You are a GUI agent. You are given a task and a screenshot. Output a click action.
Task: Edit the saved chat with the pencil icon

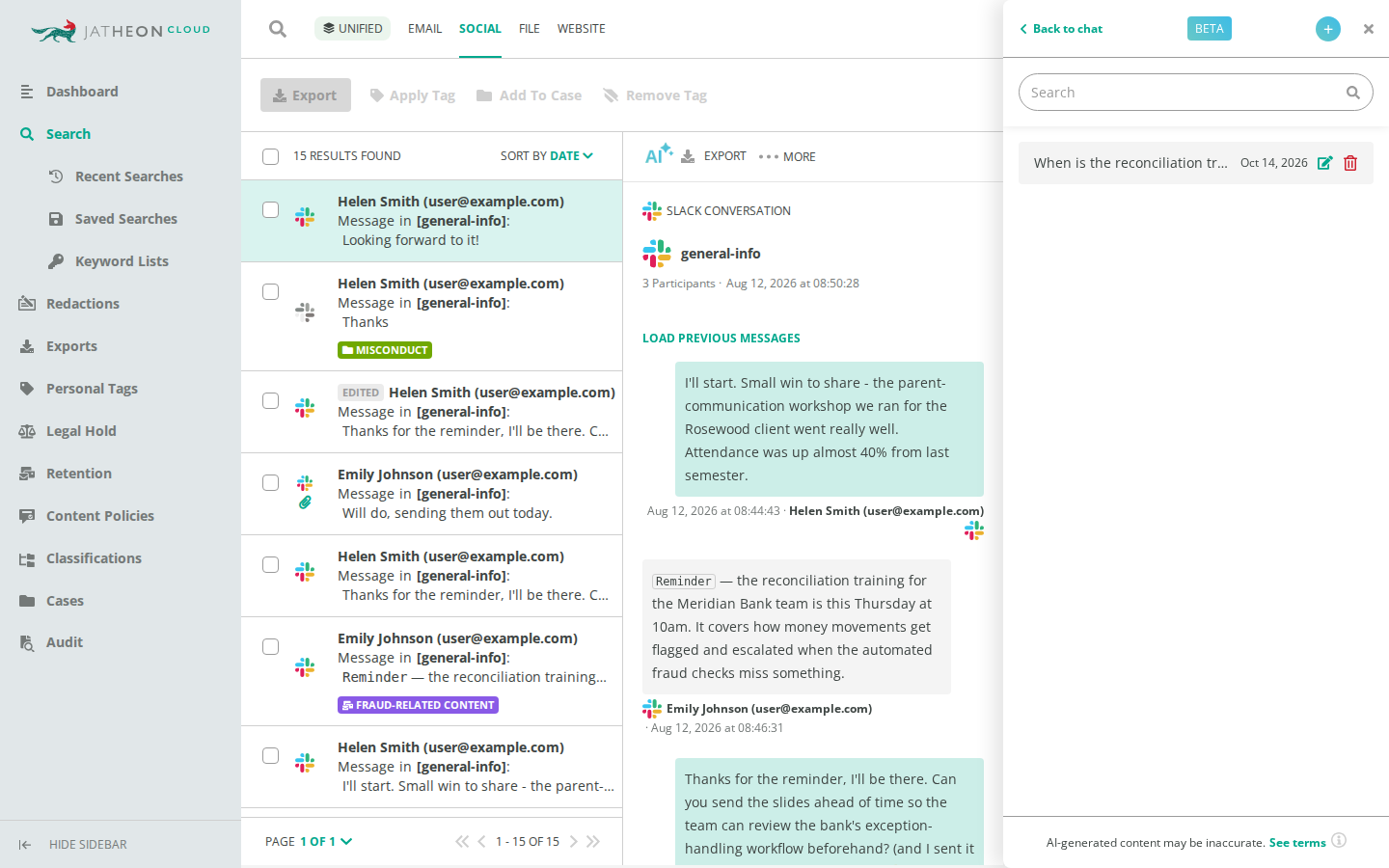pos(1325,163)
